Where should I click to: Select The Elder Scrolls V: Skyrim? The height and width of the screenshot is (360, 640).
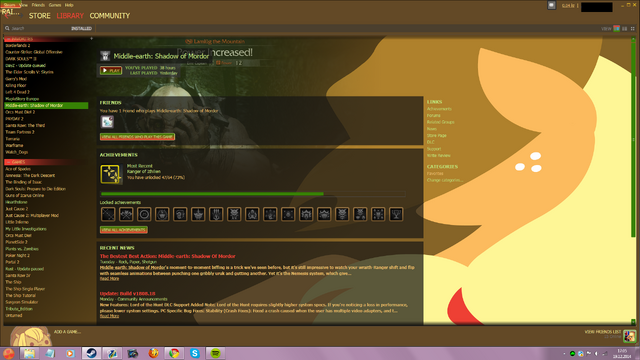tap(29, 72)
